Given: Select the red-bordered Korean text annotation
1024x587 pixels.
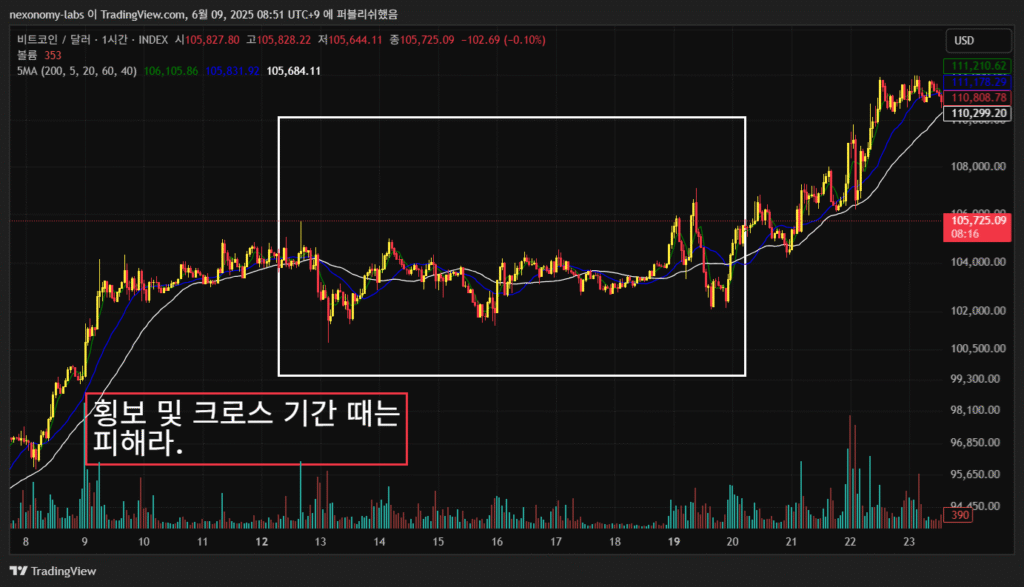Looking at the screenshot, I should [247, 428].
